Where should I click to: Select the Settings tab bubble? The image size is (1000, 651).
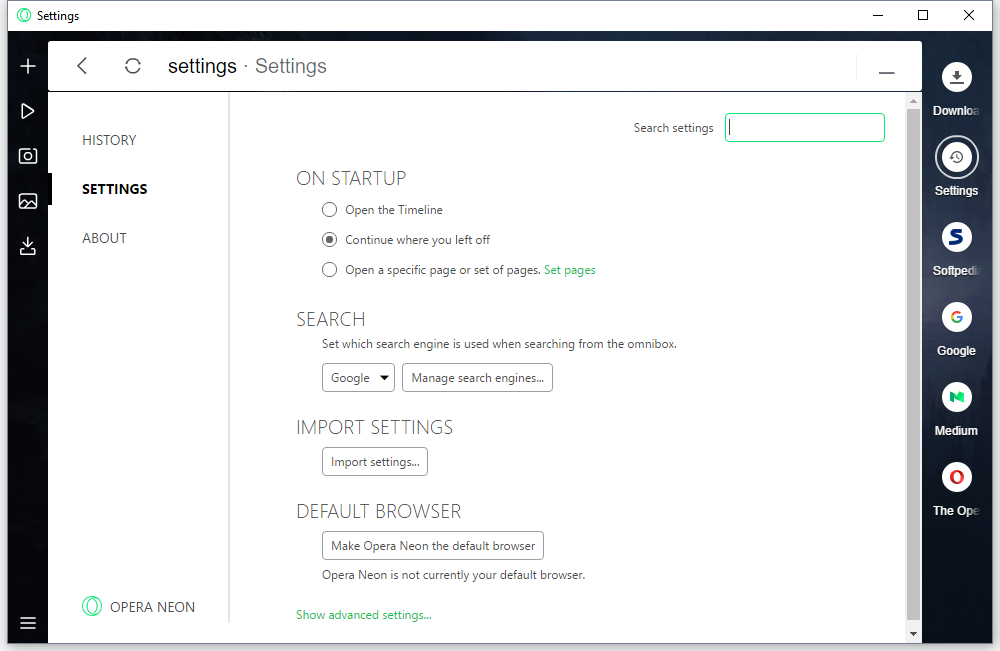(956, 157)
